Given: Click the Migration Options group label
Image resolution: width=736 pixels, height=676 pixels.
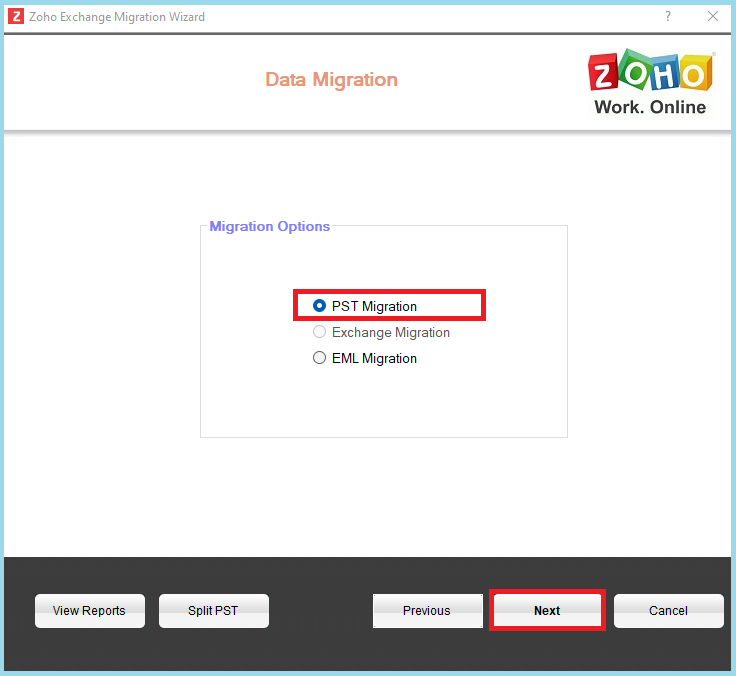Looking at the screenshot, I should click(x=269, y=226).
